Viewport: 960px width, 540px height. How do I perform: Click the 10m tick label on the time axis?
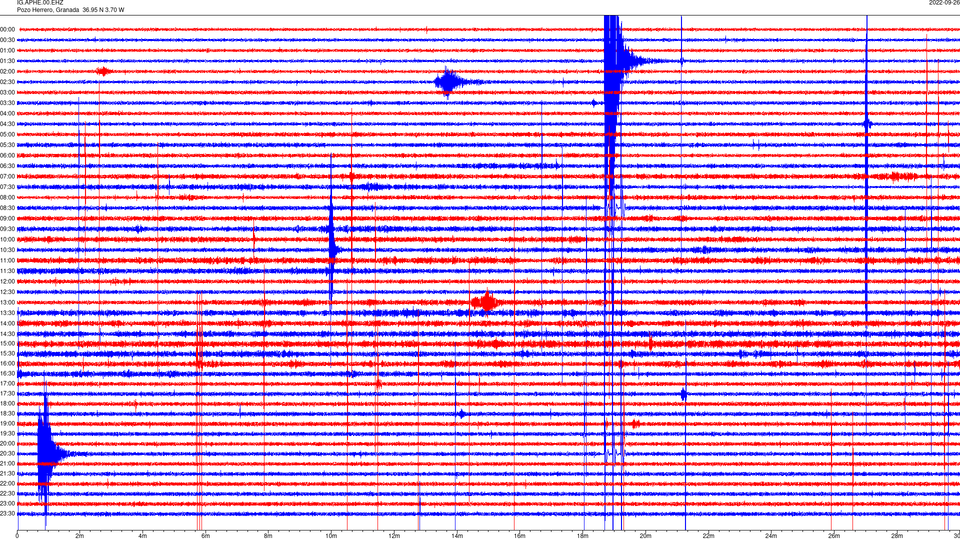click(x=331, y=536)
